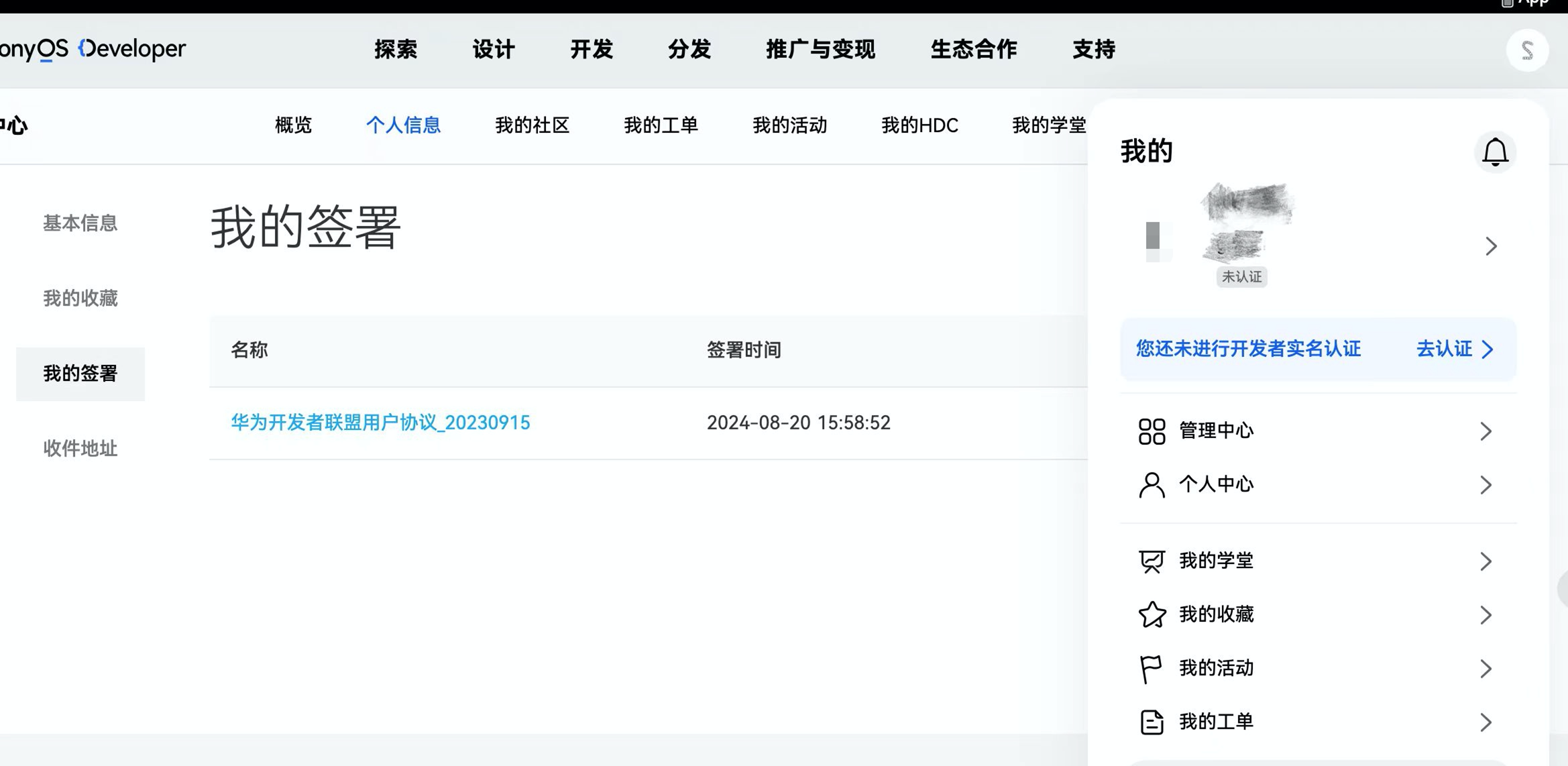1568x766 pixels.
Task: Click the user avatar icon at top right
Action: pyautogui.click(x=1527, y=50)
